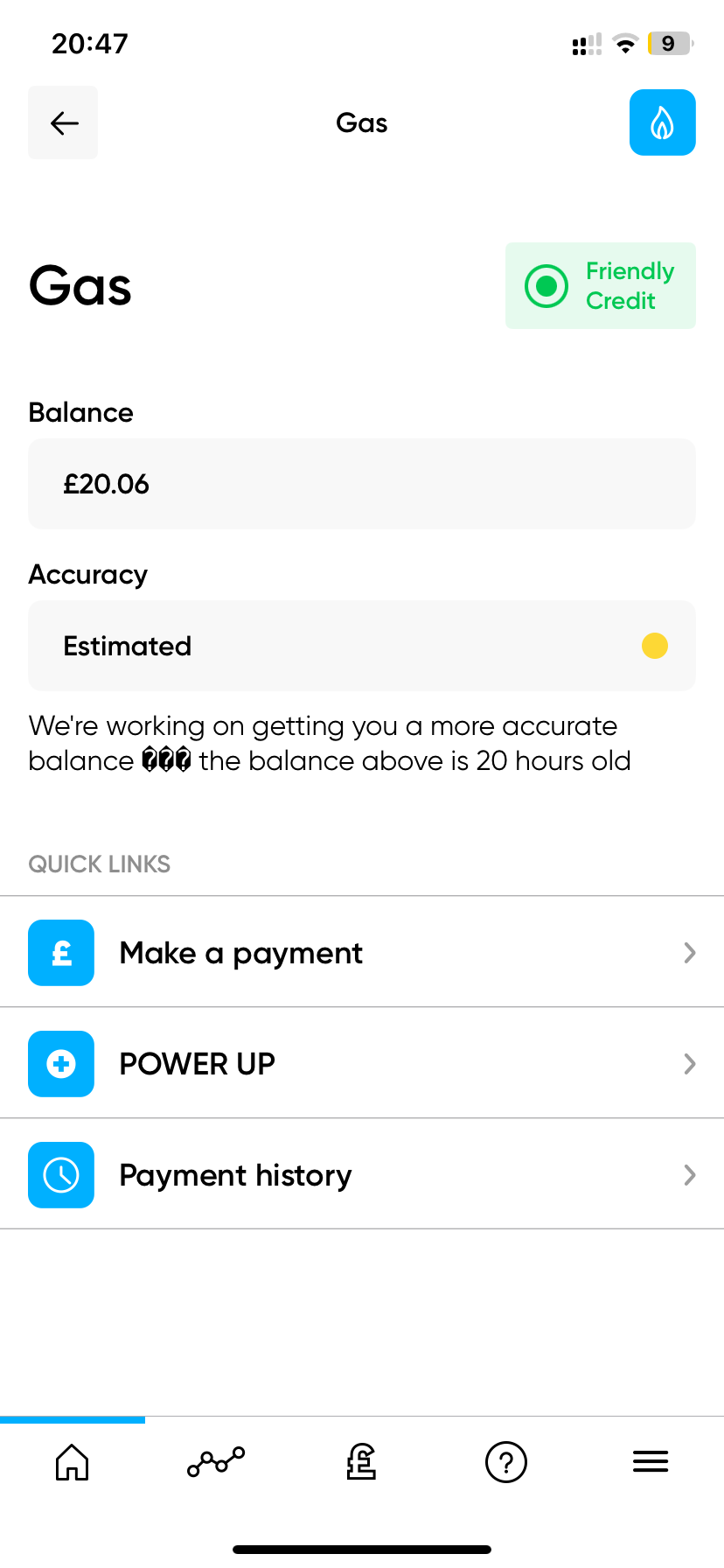This screenshot has height=1568, width=724.
Task: Open the Payment history link
Action: (235, 1175)
